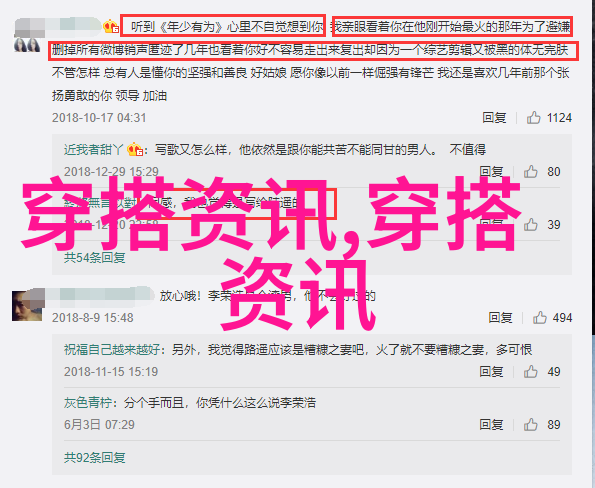Reply to the 2018-10-17 04:31 comment
595x488 pixels.
[494, 118]
